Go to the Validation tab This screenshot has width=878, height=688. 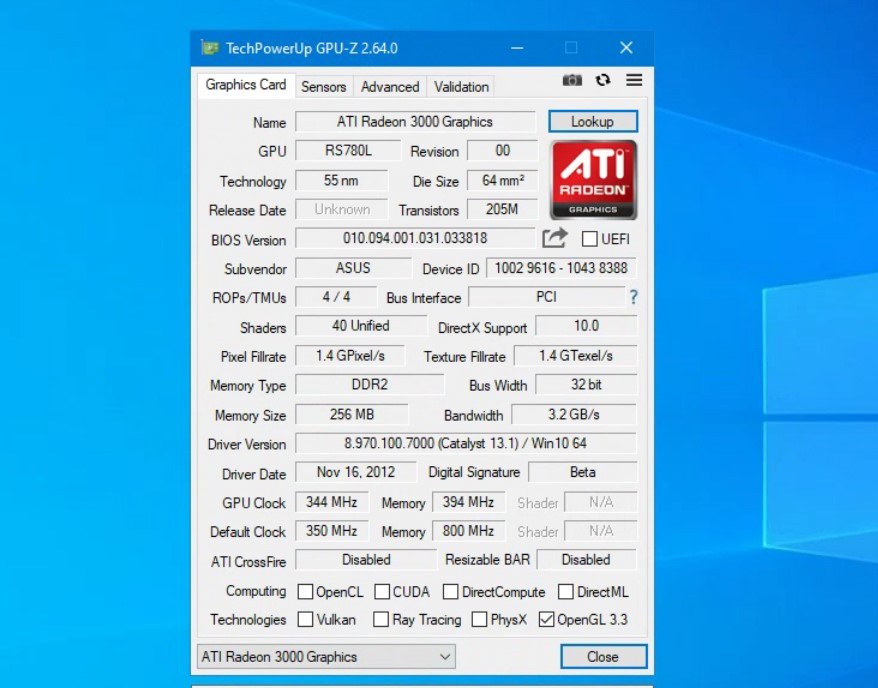(461, 87)
